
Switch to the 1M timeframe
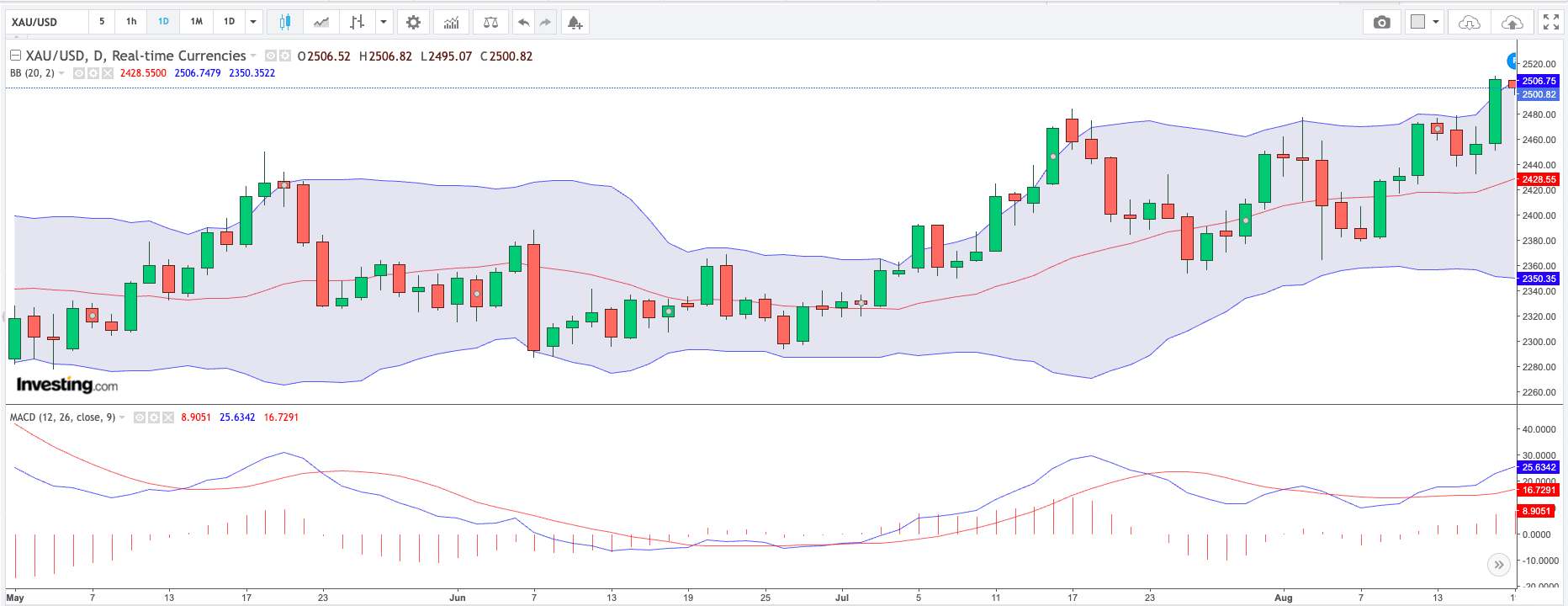point(196,22)
